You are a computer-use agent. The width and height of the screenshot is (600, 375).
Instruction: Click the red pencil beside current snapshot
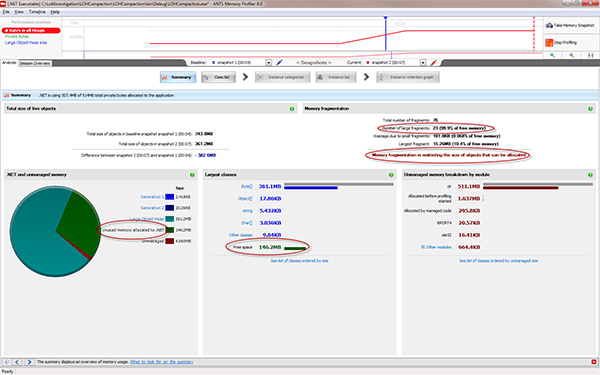pyautogui.click(x=434, y=62)
